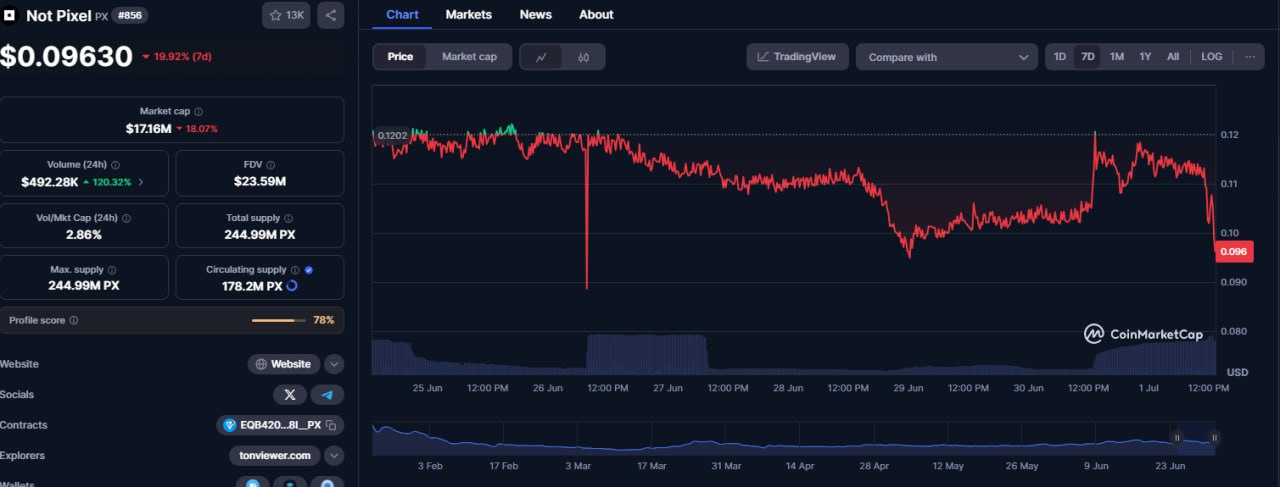1280x487 pixels.
Task: Set the chart range to 1M
Action: click(1117, 57)
